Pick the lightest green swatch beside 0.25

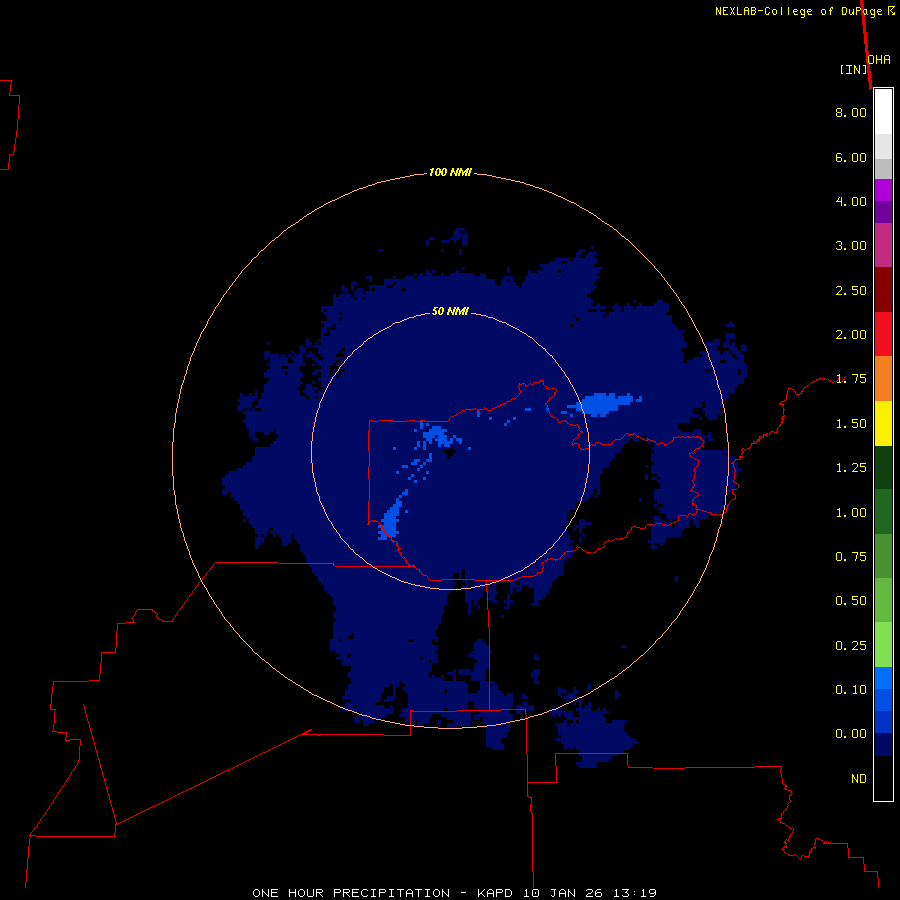pyautogui.click(x=883, y=645)
